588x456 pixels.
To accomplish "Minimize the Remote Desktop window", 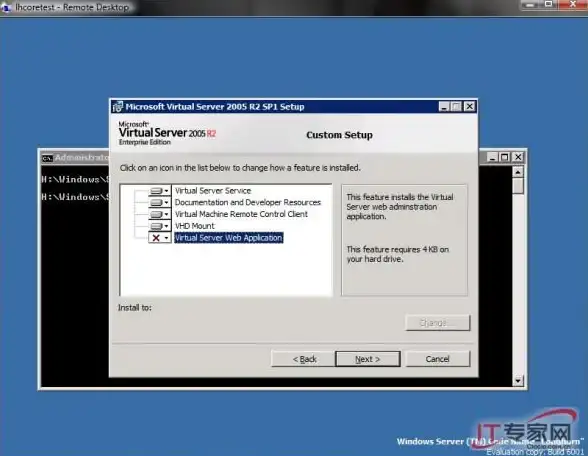I will coord(530,4).
